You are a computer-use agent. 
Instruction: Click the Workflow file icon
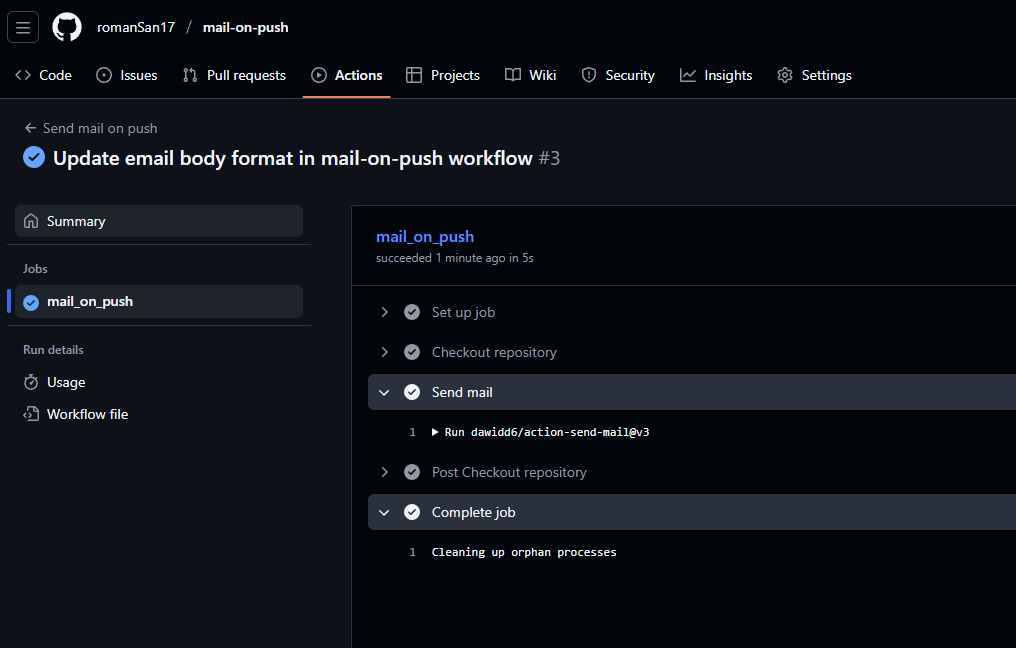[x=31, y=414]
